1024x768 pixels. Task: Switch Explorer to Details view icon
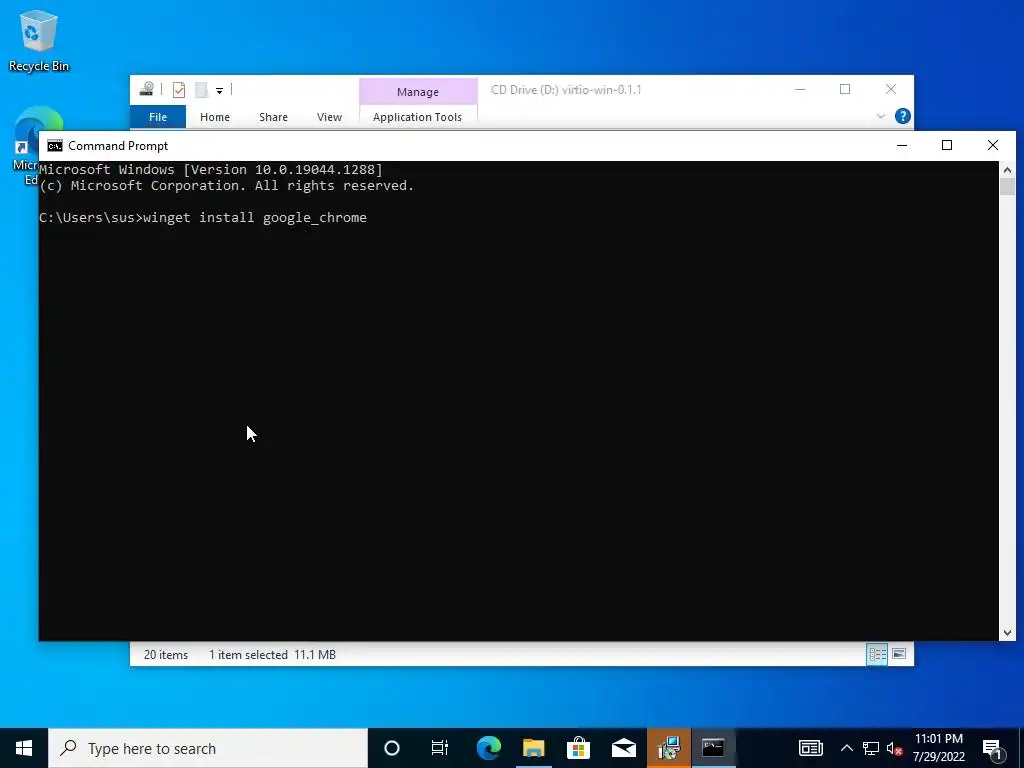pyautogui.click(x=877, y=654)
